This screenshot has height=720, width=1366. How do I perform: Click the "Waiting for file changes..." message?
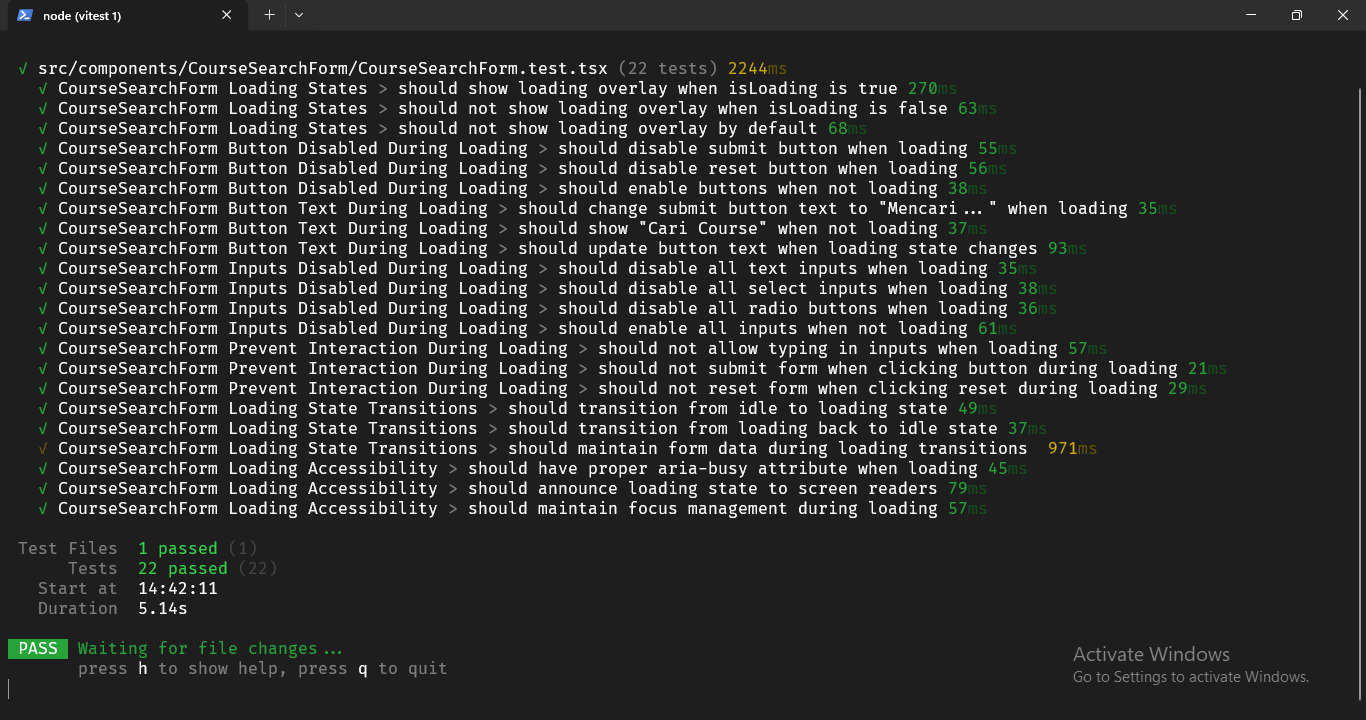tap(210, 648)
